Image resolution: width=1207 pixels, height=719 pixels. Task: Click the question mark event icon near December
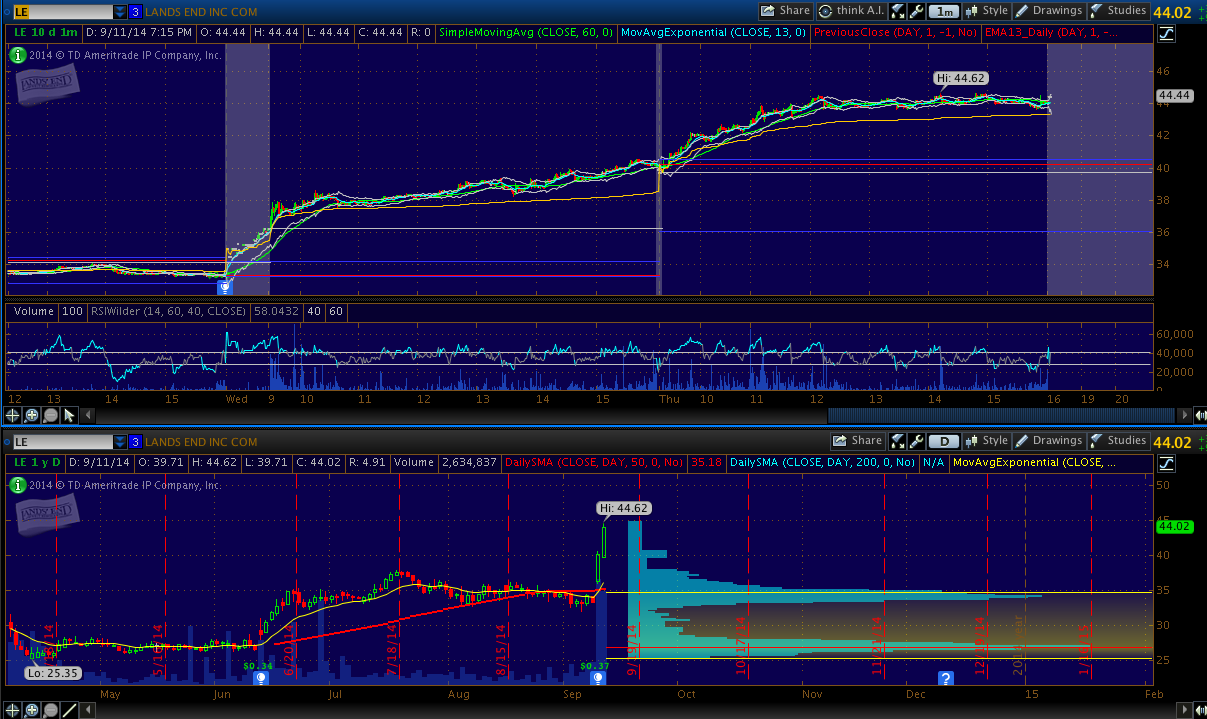944,678
